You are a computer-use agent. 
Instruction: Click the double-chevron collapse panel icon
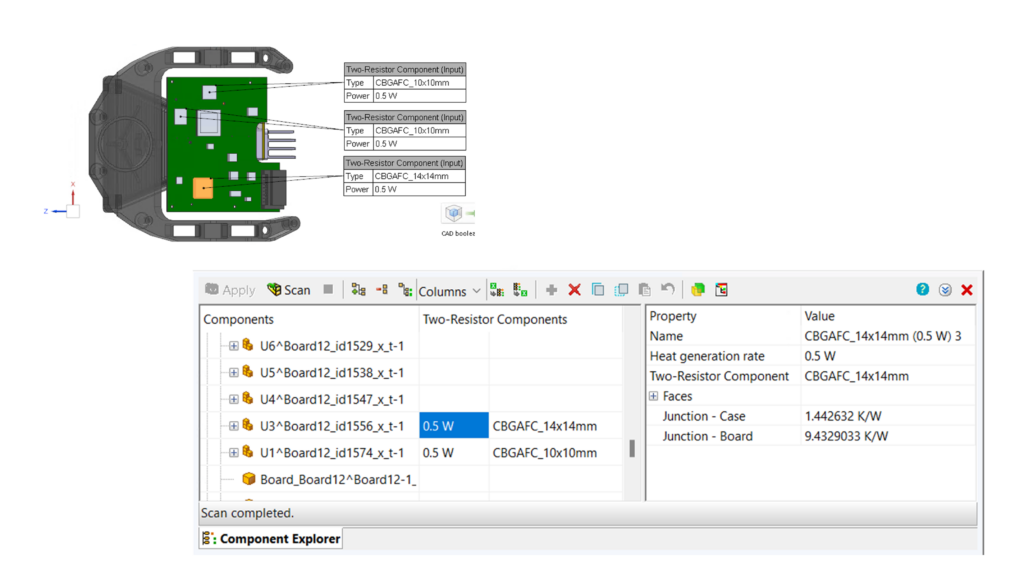point(945,289)
